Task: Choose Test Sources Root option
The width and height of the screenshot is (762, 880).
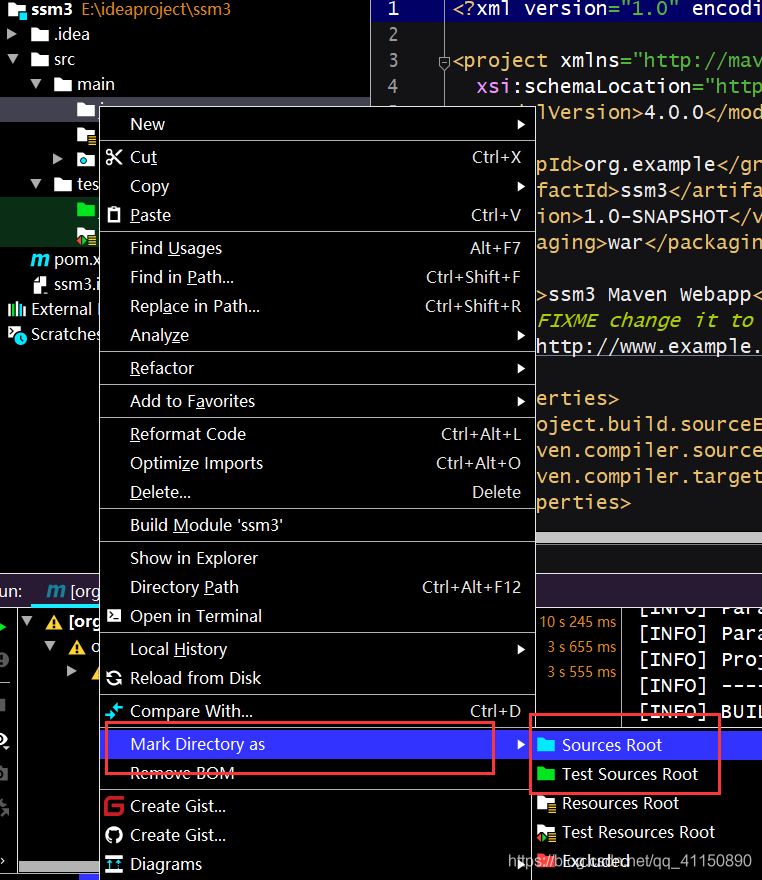Action: 629,774
